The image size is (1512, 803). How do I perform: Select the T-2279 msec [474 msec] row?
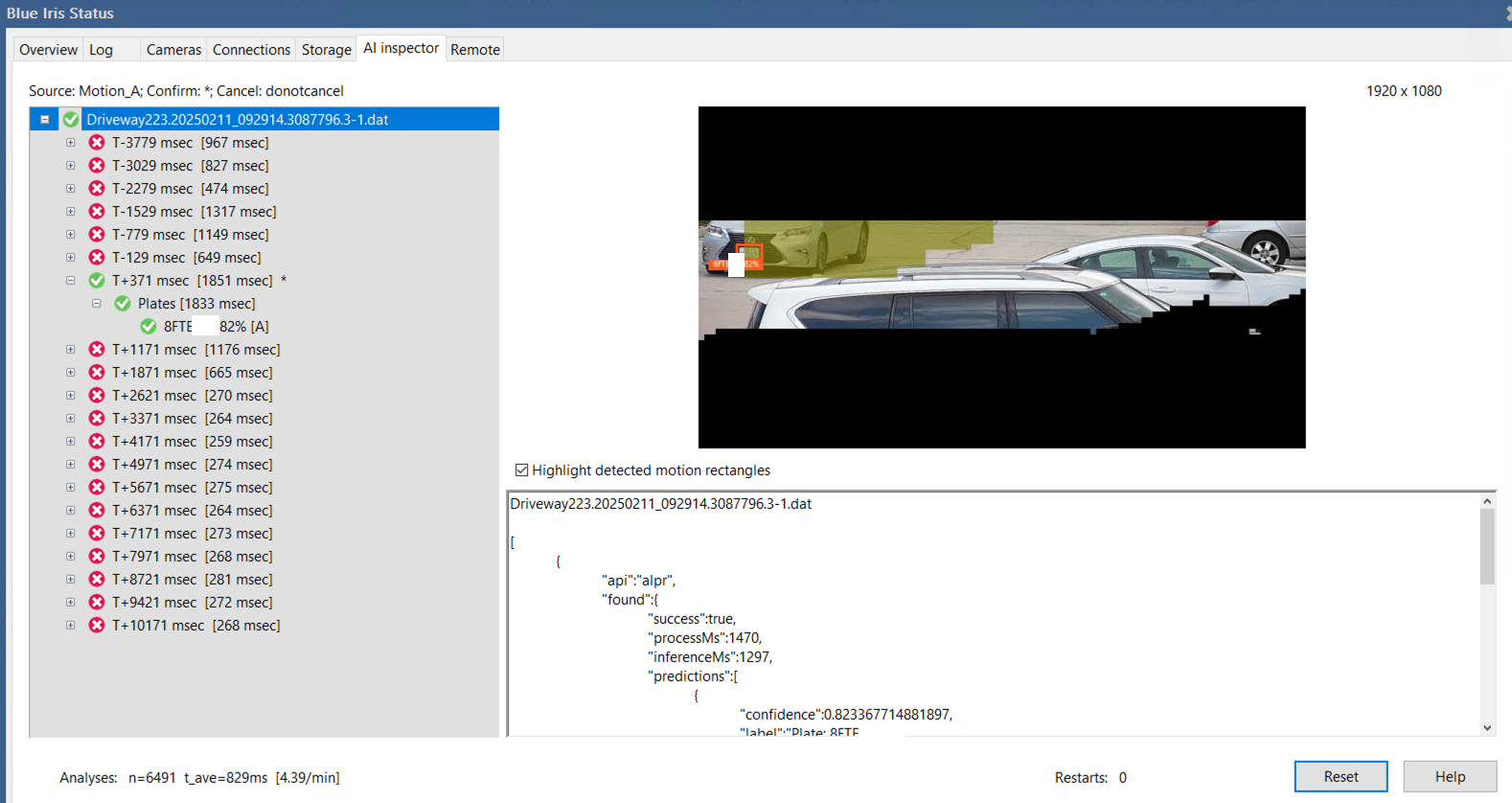pos(191,189)
